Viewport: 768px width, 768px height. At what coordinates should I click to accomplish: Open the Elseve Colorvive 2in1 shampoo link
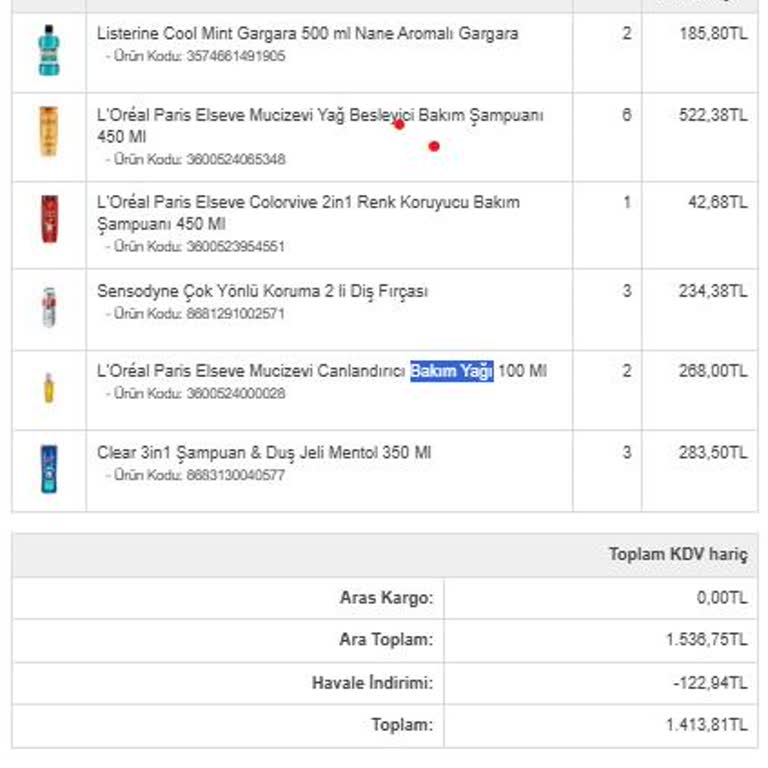coord(307,202)
